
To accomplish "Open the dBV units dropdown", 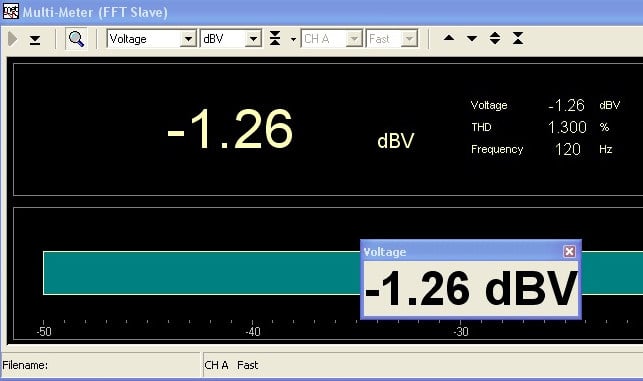I will pos(230,39).
